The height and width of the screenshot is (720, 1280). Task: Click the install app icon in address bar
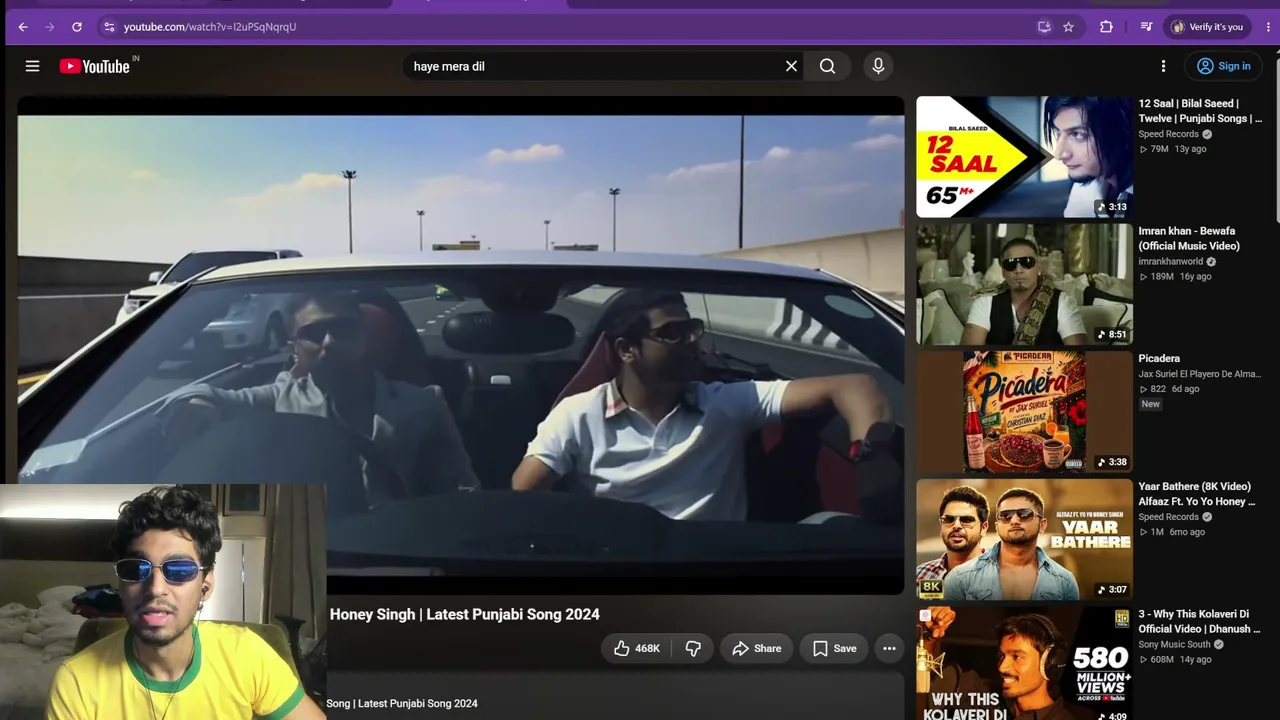pyautogui.click(x=1044, y=27)
